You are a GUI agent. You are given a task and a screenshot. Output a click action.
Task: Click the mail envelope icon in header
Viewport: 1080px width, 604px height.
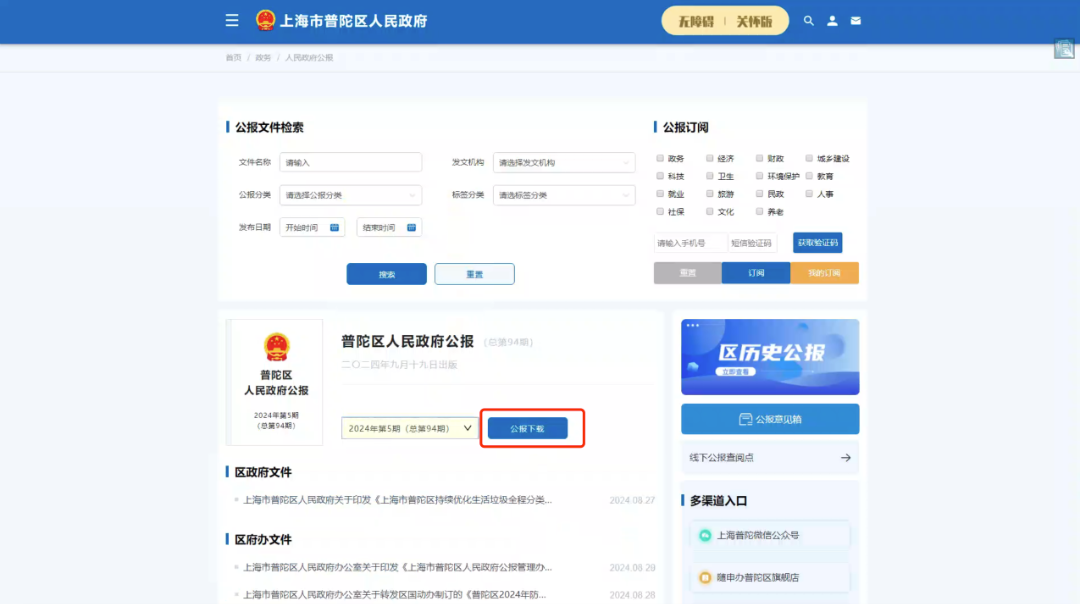(x=856, y=20)
